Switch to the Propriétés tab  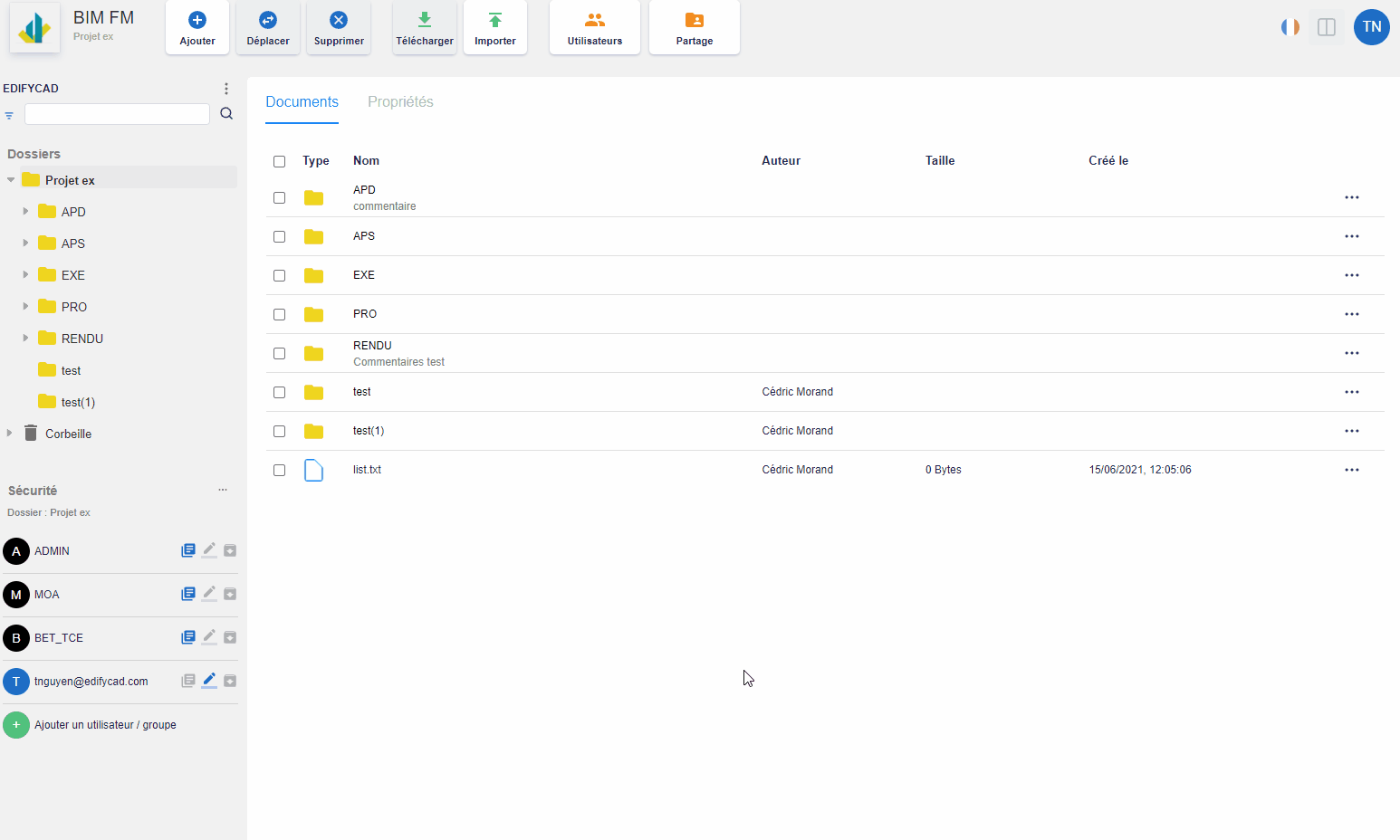400,102
